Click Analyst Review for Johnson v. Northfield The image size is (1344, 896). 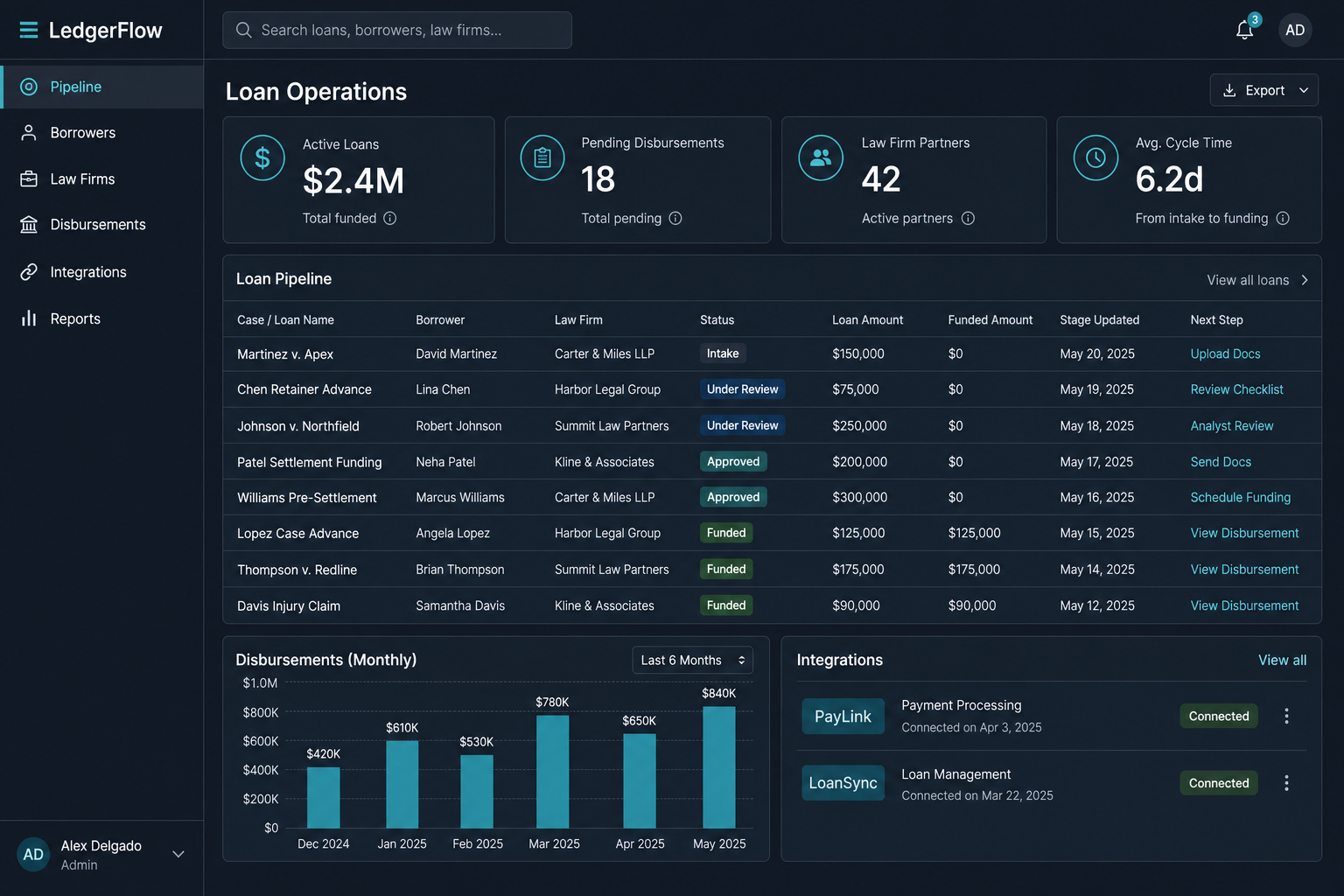pyautogui.click(x=1232, y=426)
